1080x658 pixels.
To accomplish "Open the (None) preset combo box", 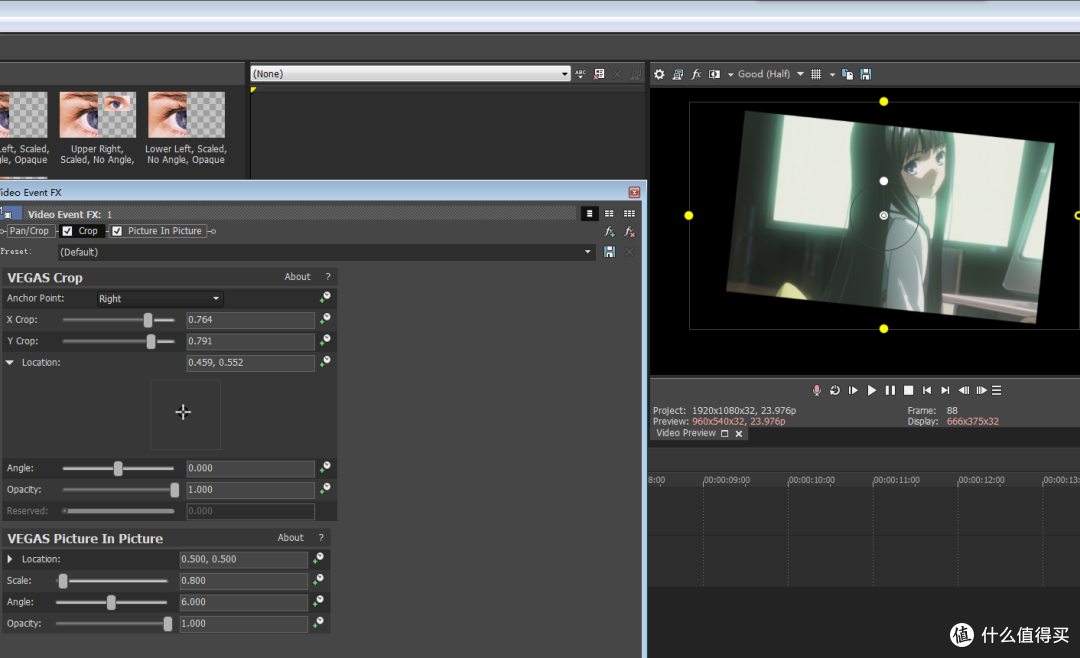I will tap(411, 74).
